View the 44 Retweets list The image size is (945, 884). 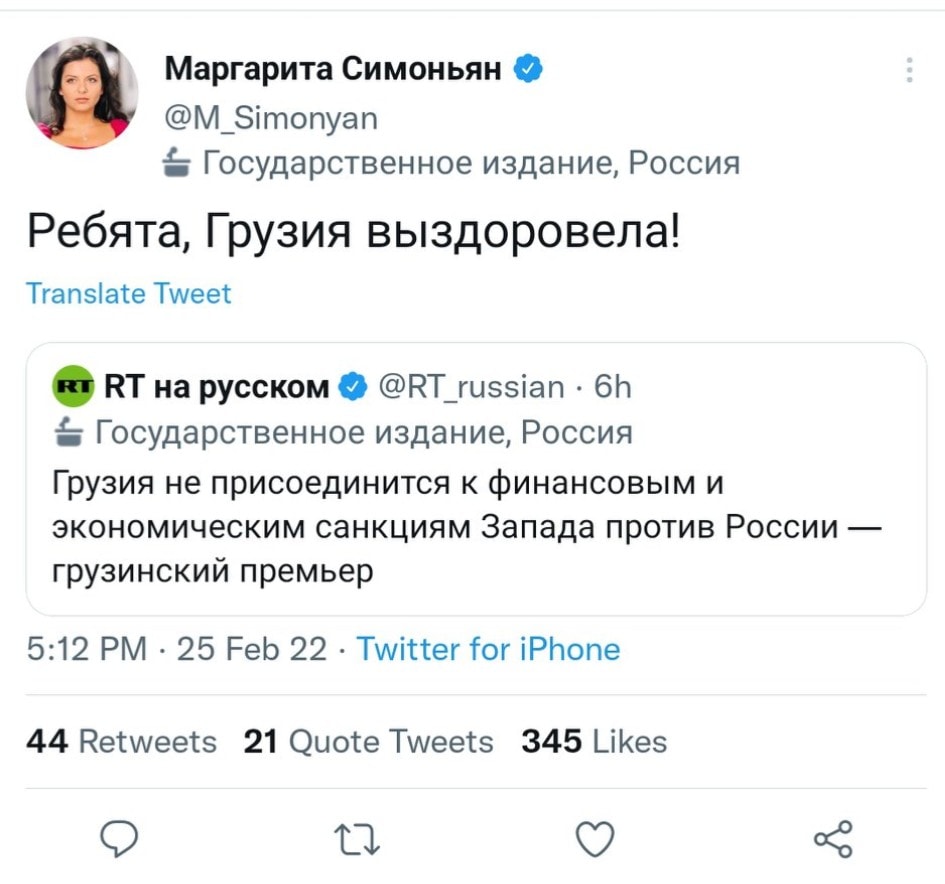coord(121,741)
